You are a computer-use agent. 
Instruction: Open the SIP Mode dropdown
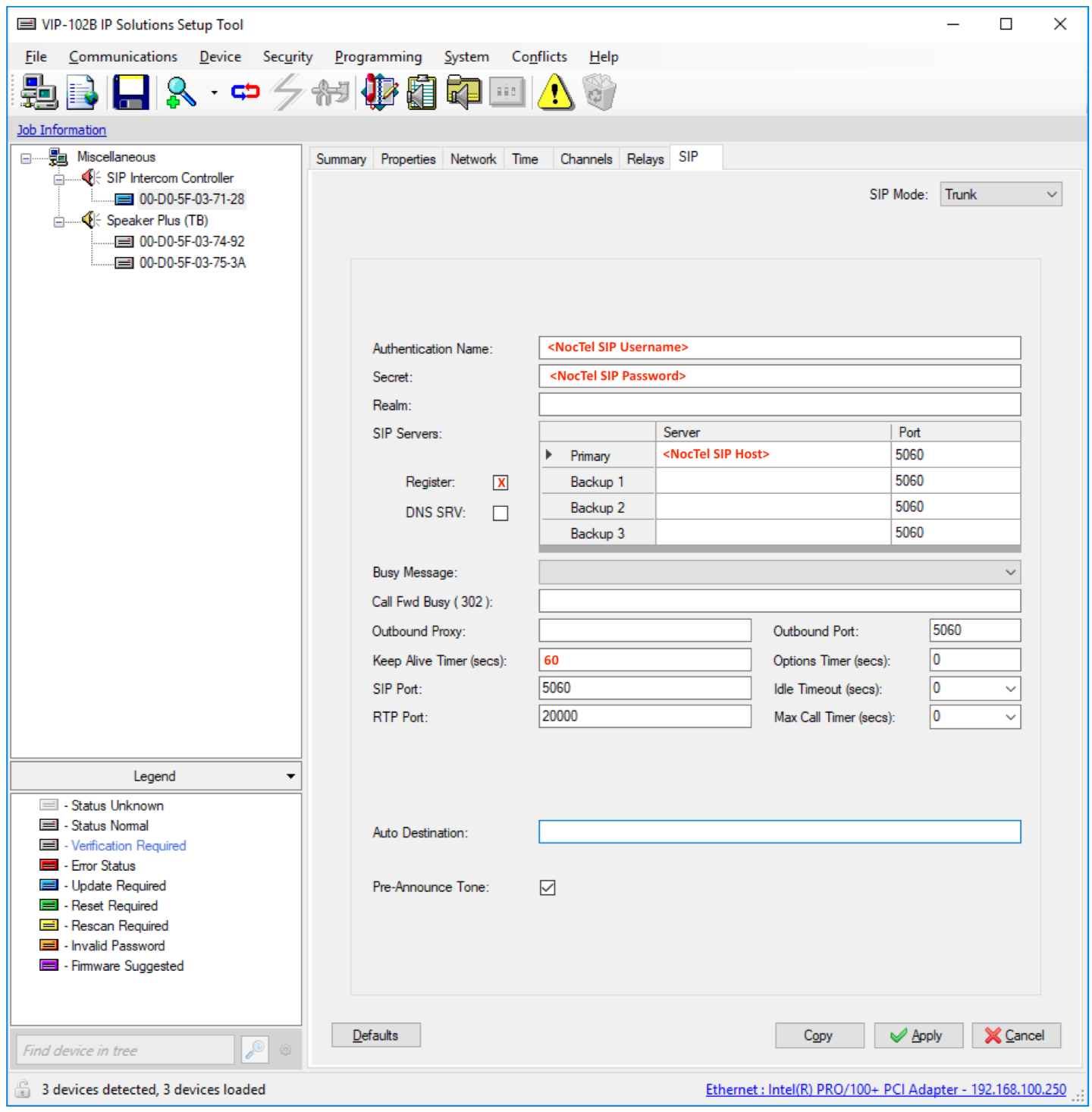[1000, 195]
